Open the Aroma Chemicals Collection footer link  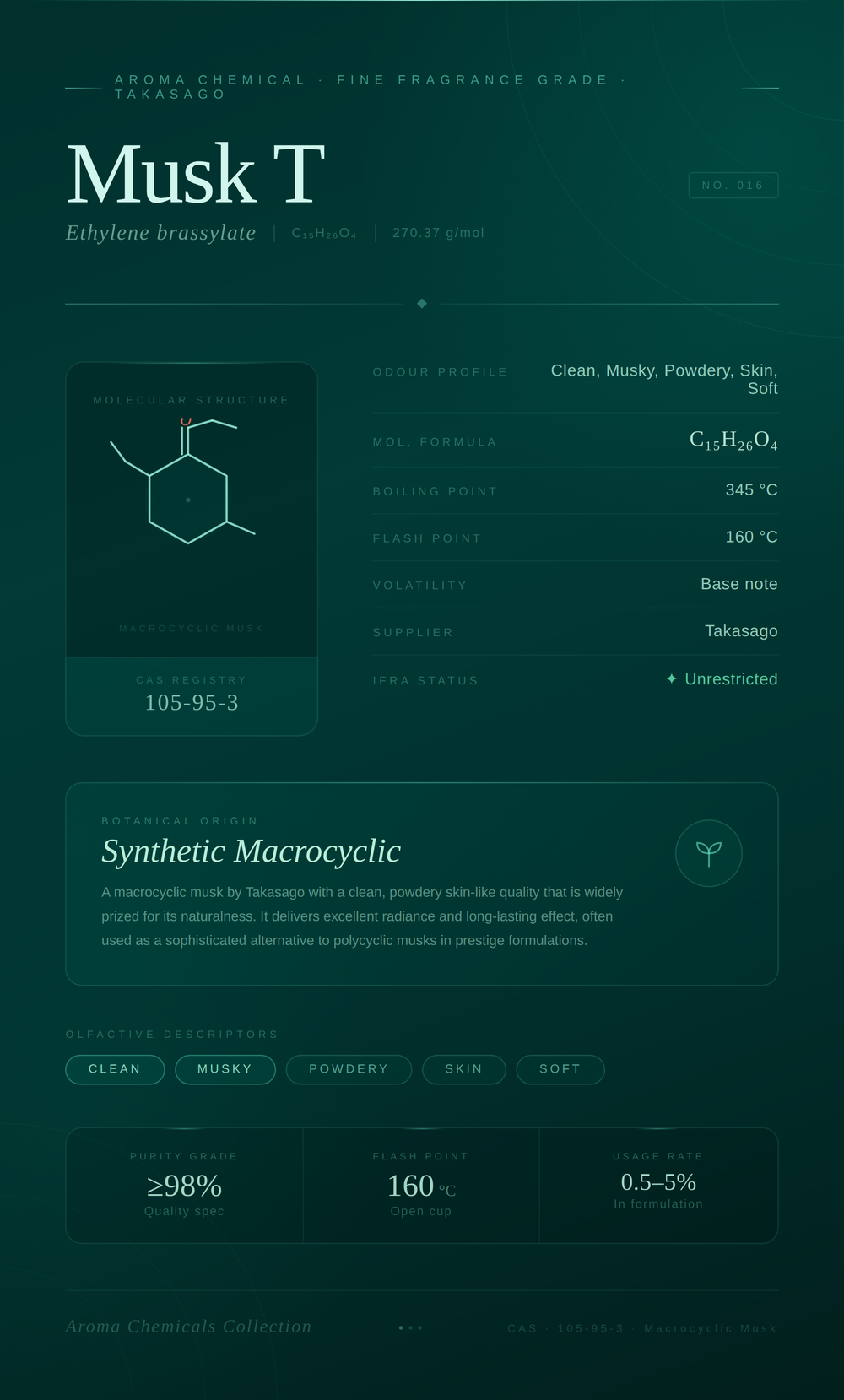point(189,1327)
